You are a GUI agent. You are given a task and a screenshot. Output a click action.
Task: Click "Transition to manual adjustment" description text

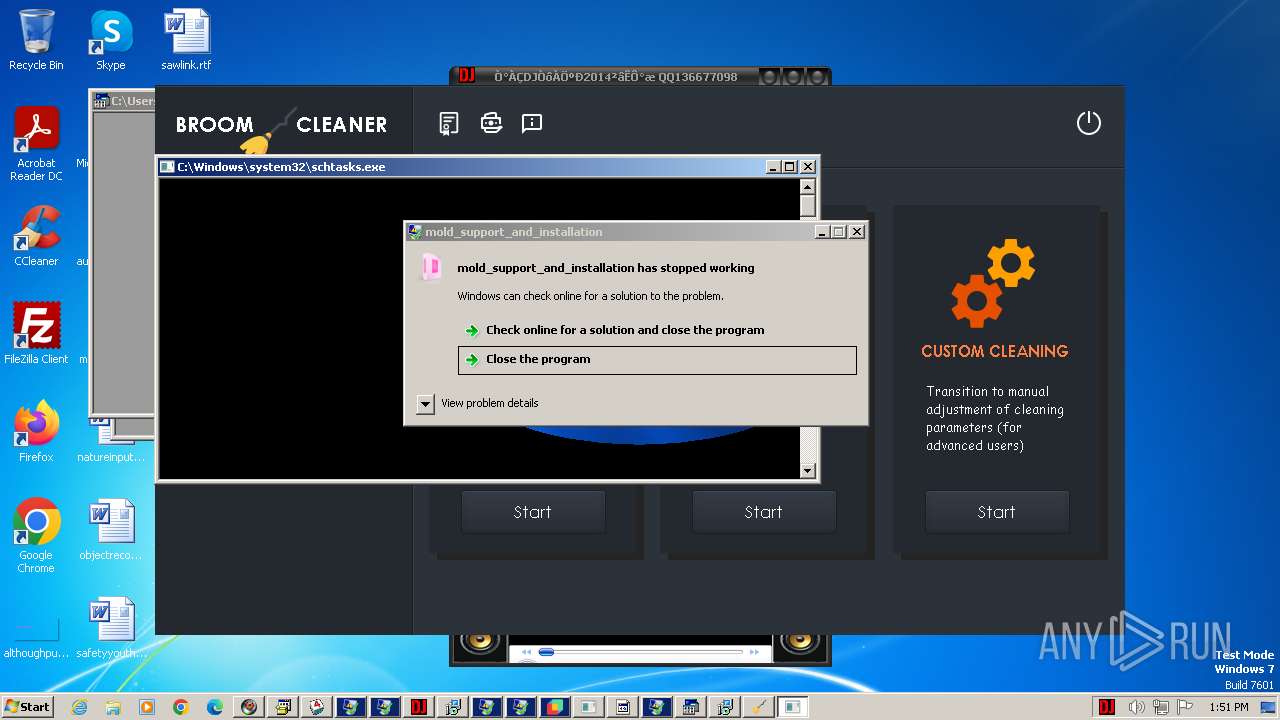click(995, 418)
